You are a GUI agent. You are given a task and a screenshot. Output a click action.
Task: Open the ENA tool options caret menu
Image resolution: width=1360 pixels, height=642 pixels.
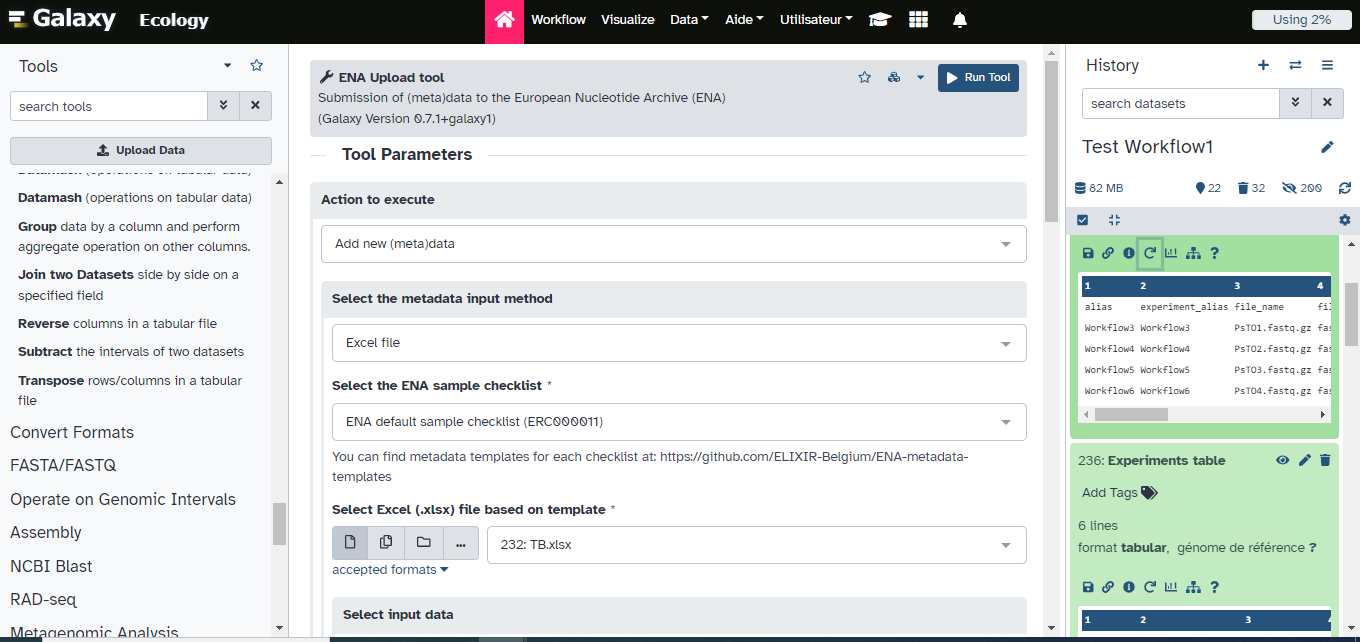click(x=920, y=78)
